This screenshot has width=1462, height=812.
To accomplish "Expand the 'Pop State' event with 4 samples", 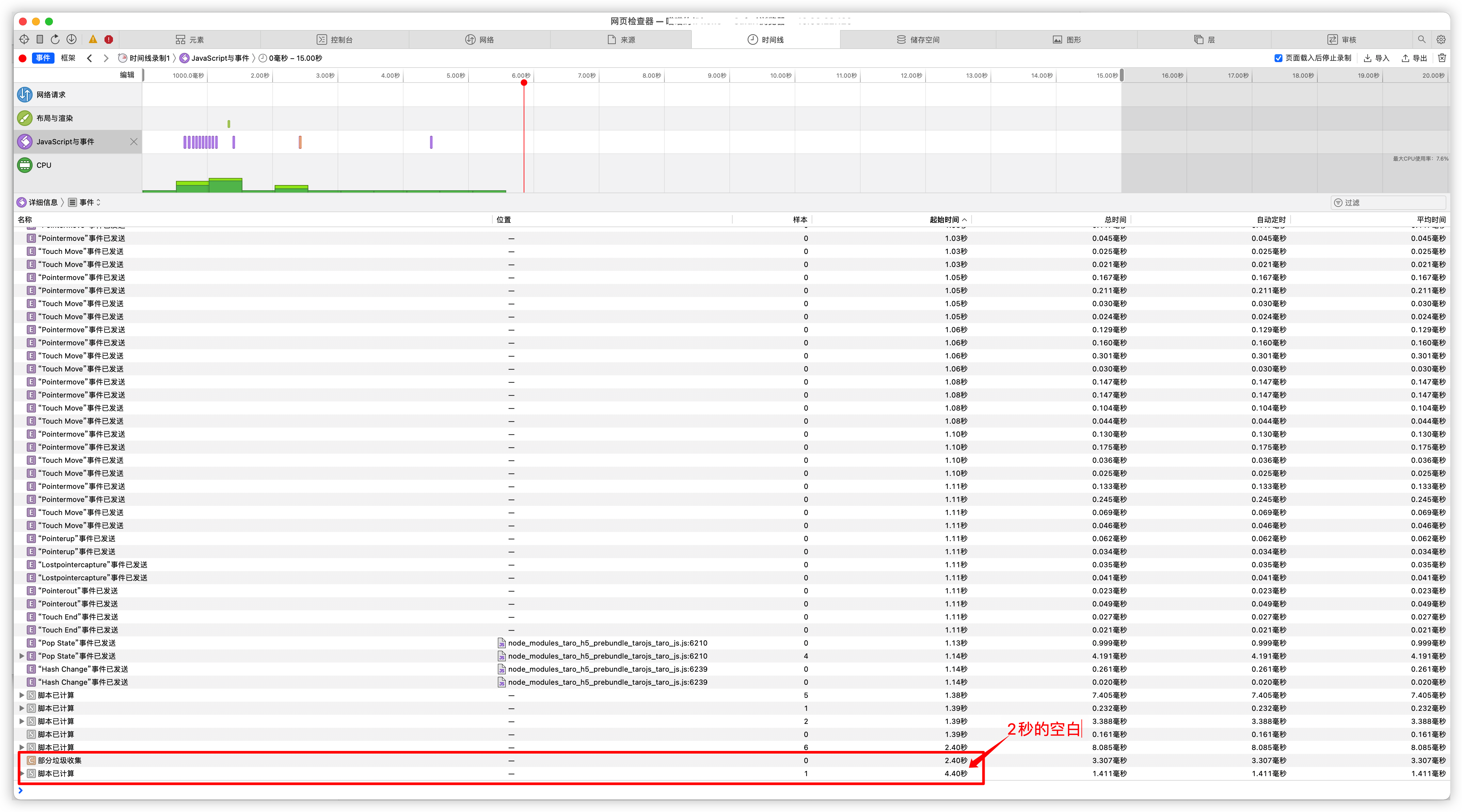I will coord(22,656).
